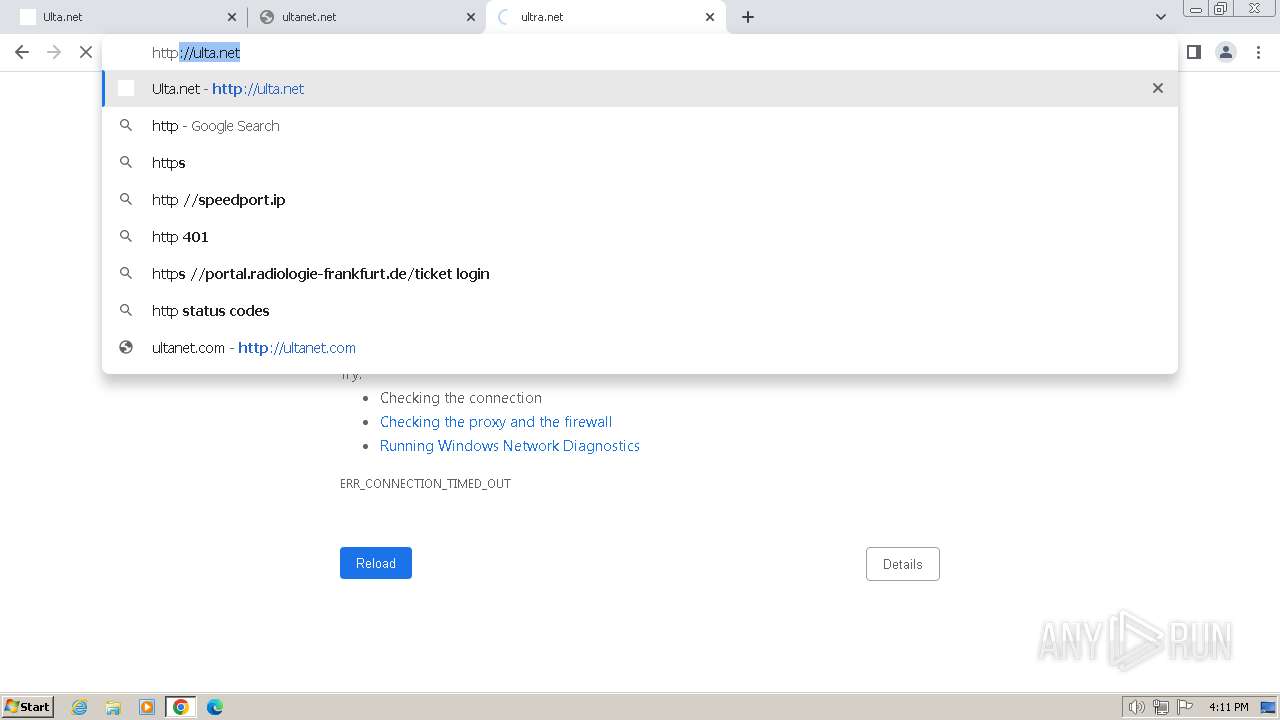
Task: Click the search icon beside 'http 401'
Action: coord(126,236)
